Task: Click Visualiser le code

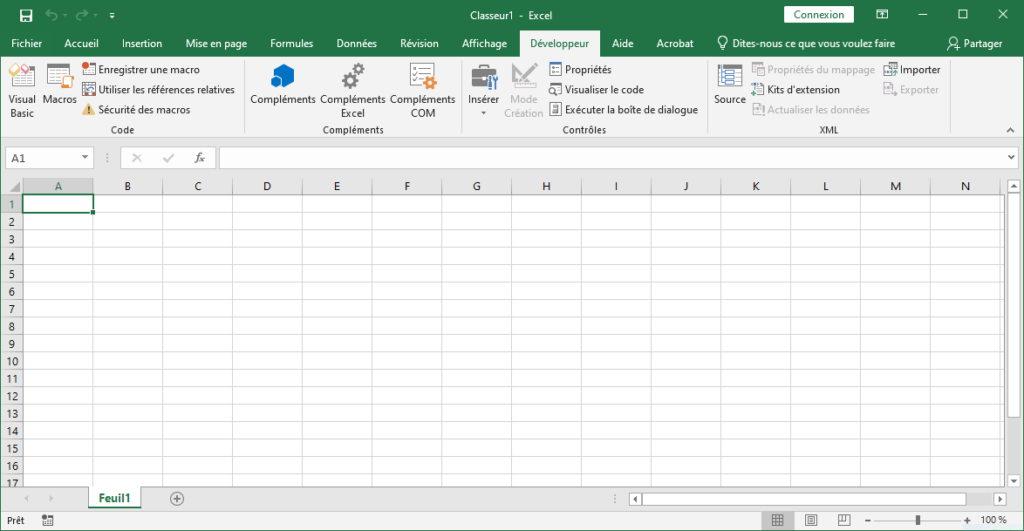Action: click(596, 89)
